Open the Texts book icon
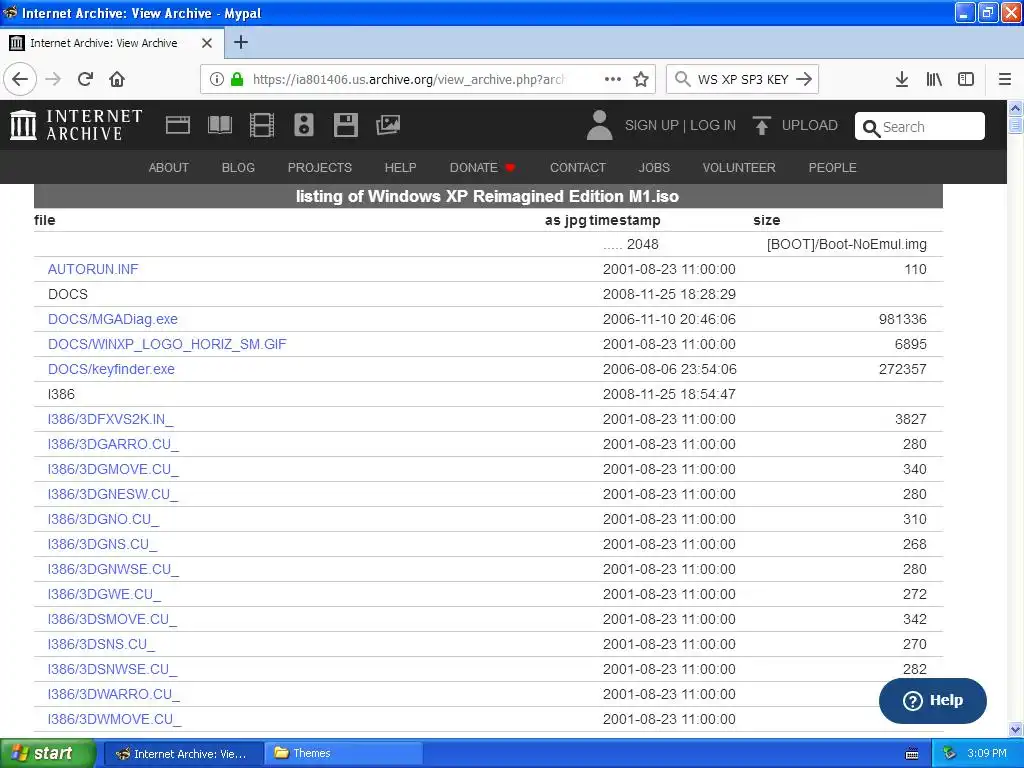 (219, 125)
